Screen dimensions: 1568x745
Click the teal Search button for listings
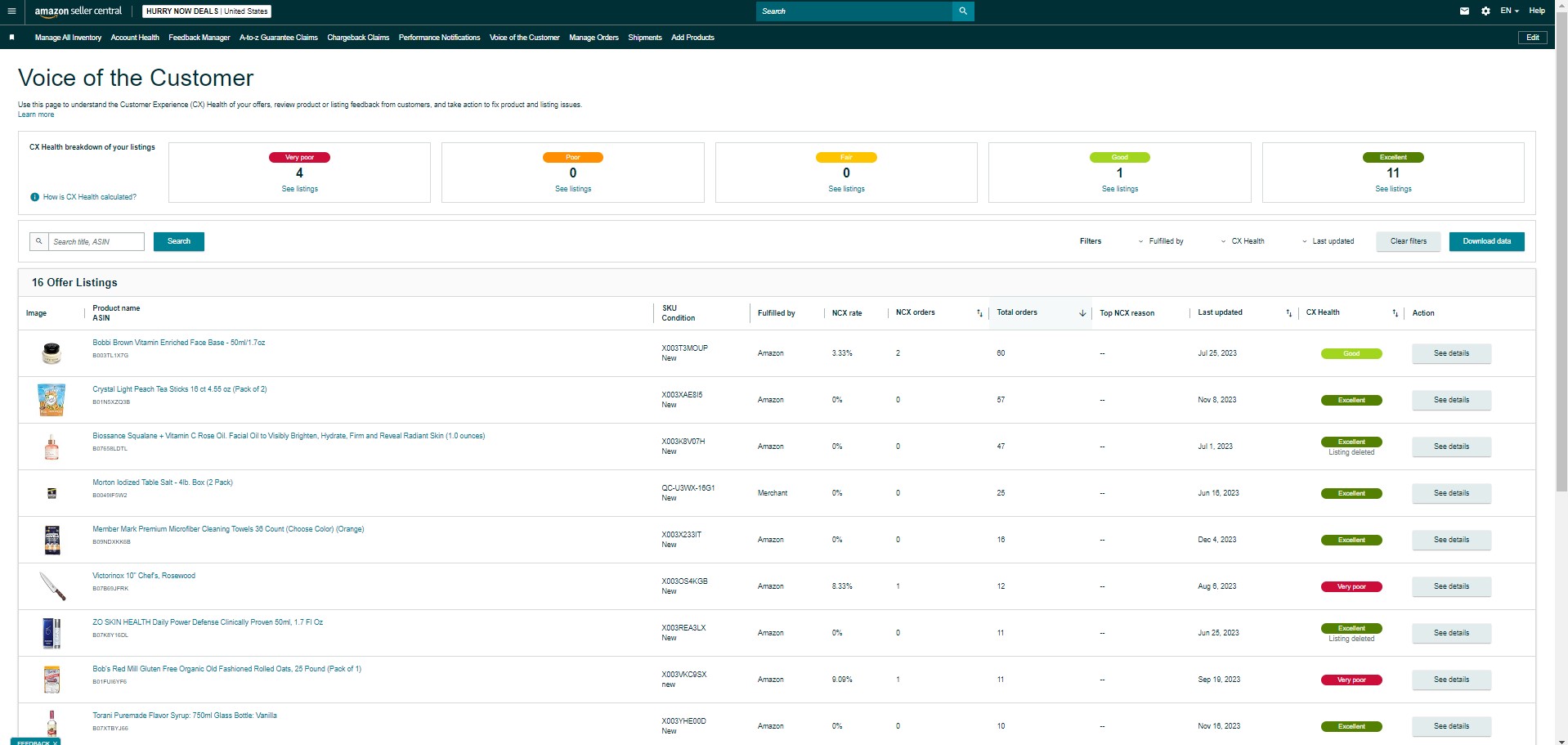coord(179,241)
